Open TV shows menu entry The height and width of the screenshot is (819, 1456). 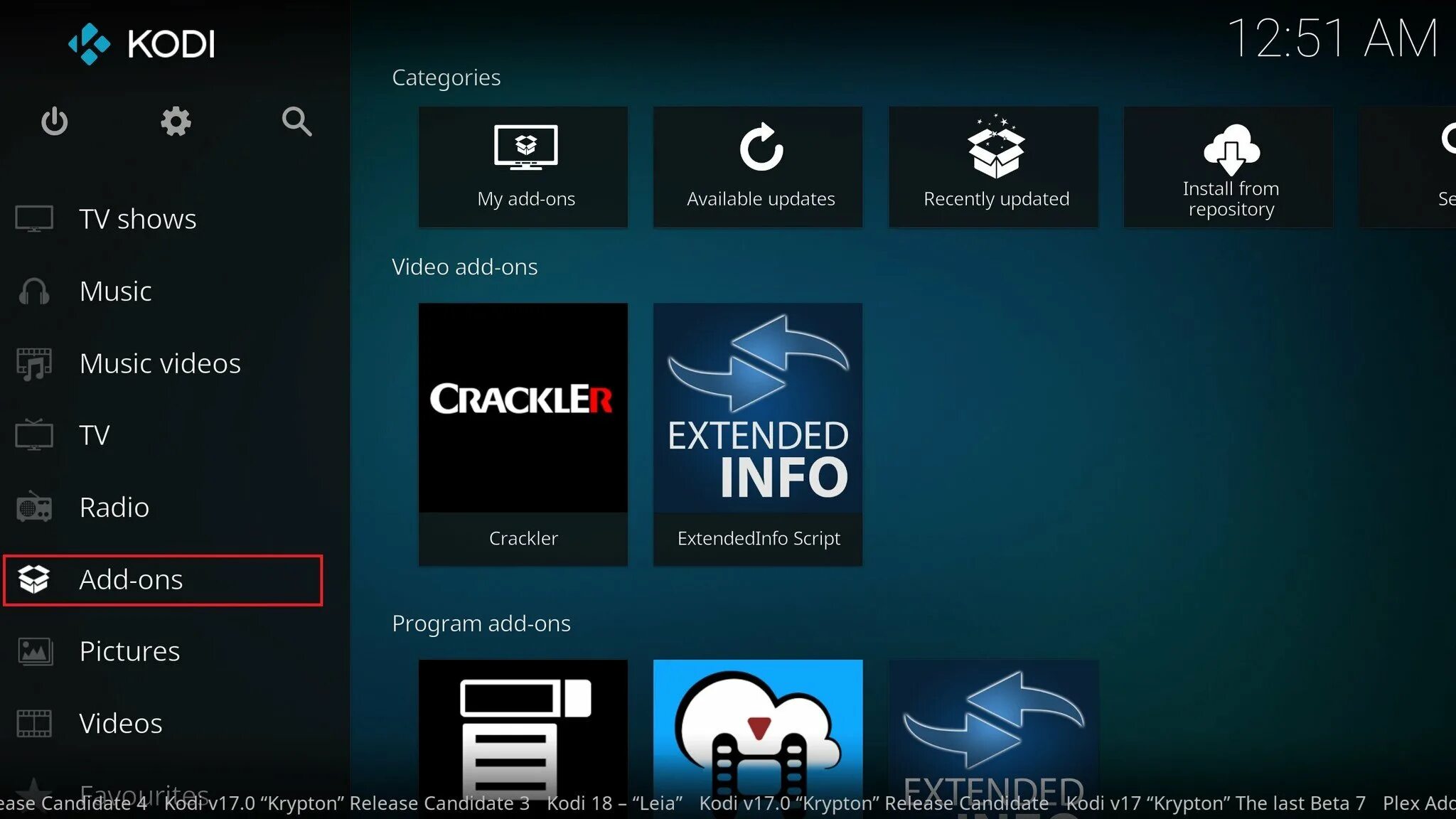(x=138, y=219)
